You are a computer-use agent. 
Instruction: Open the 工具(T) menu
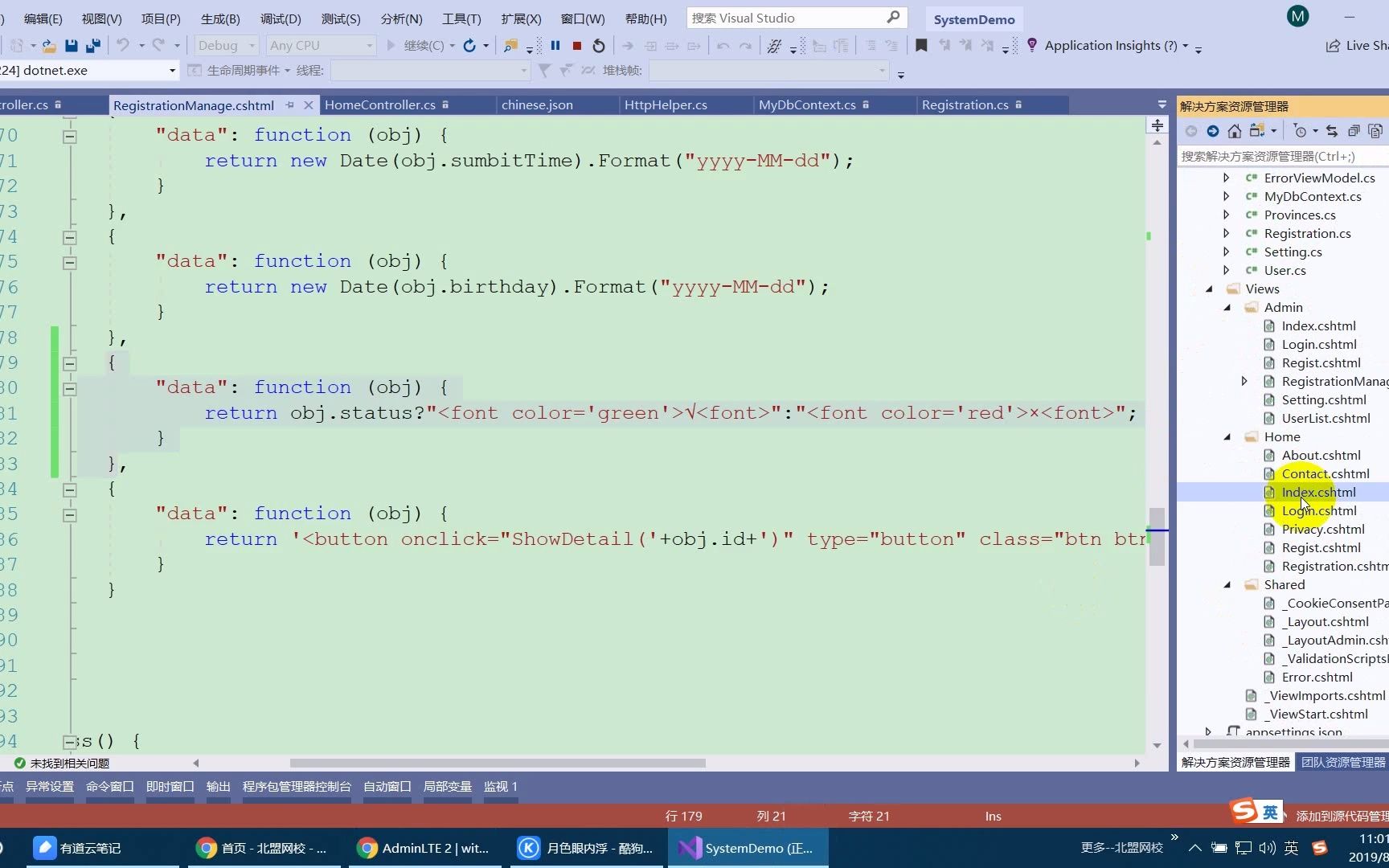461,18
